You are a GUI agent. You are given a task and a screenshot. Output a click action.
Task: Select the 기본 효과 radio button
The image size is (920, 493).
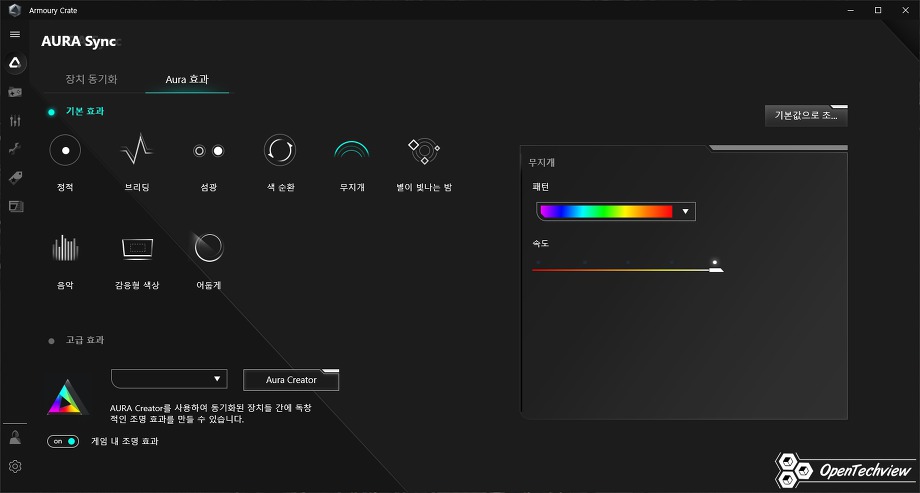point(52,112)
